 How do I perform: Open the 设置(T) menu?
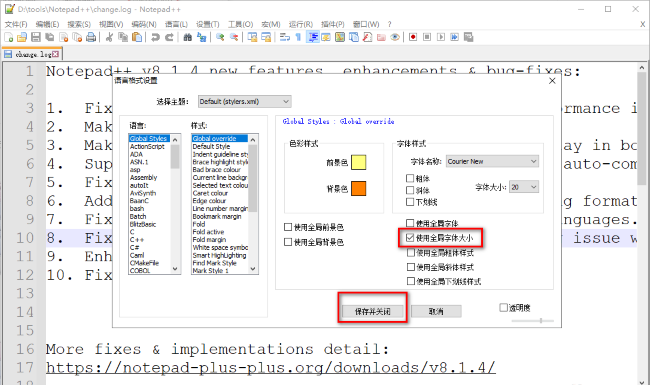207,24
